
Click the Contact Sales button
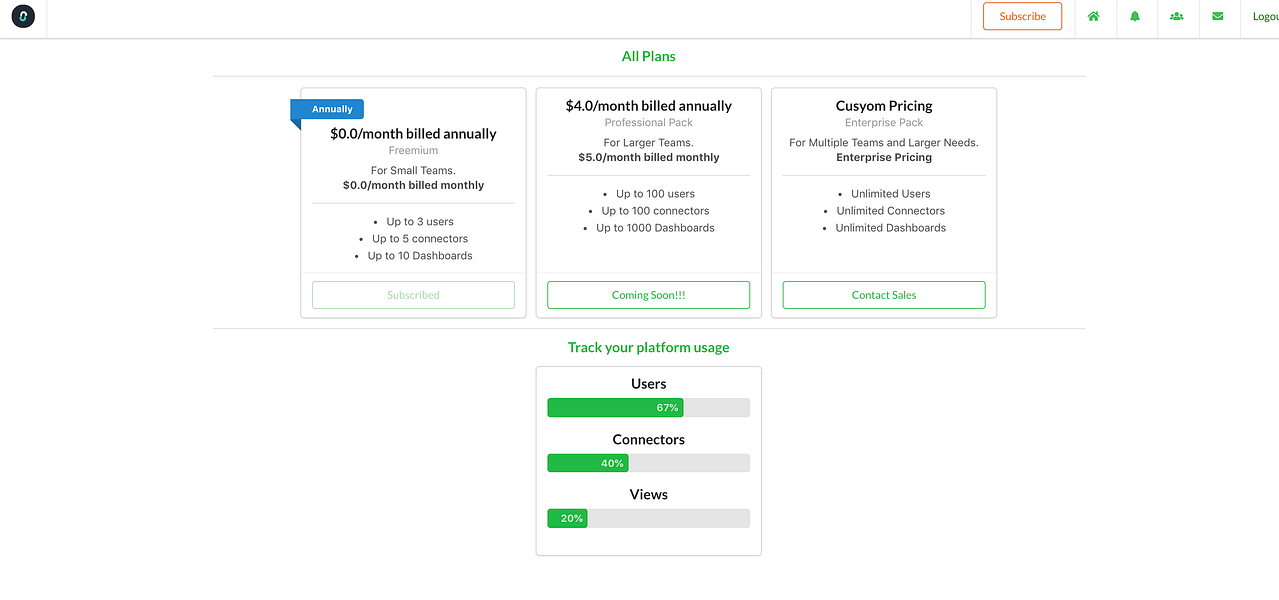[884, 295]
